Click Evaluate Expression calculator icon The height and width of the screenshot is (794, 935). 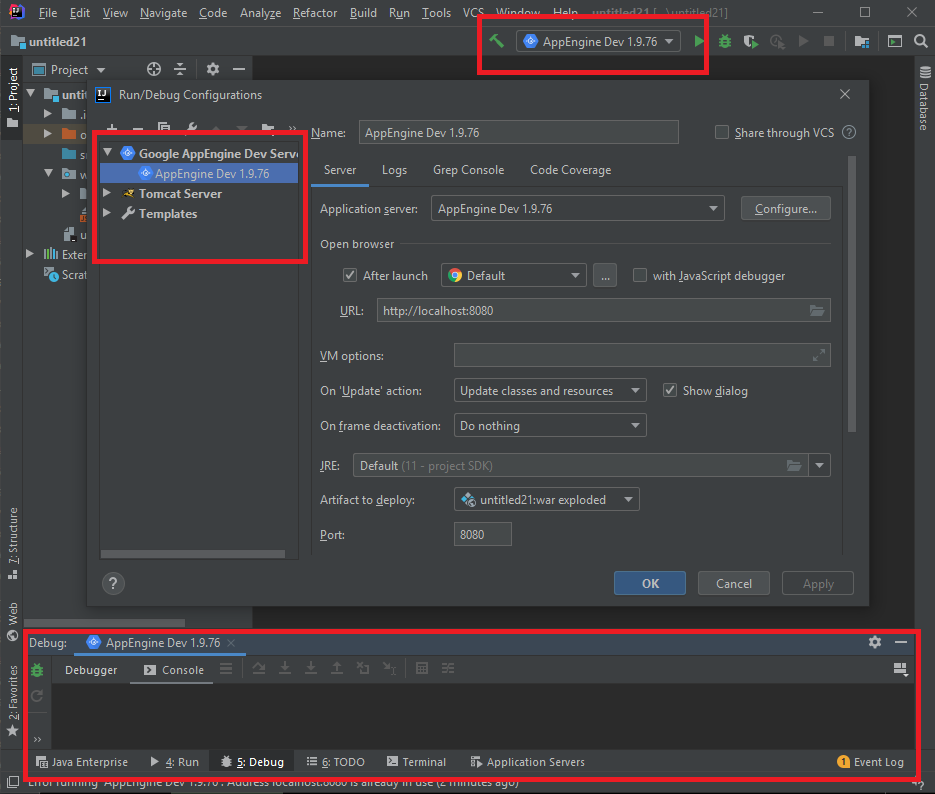[422, 668]
